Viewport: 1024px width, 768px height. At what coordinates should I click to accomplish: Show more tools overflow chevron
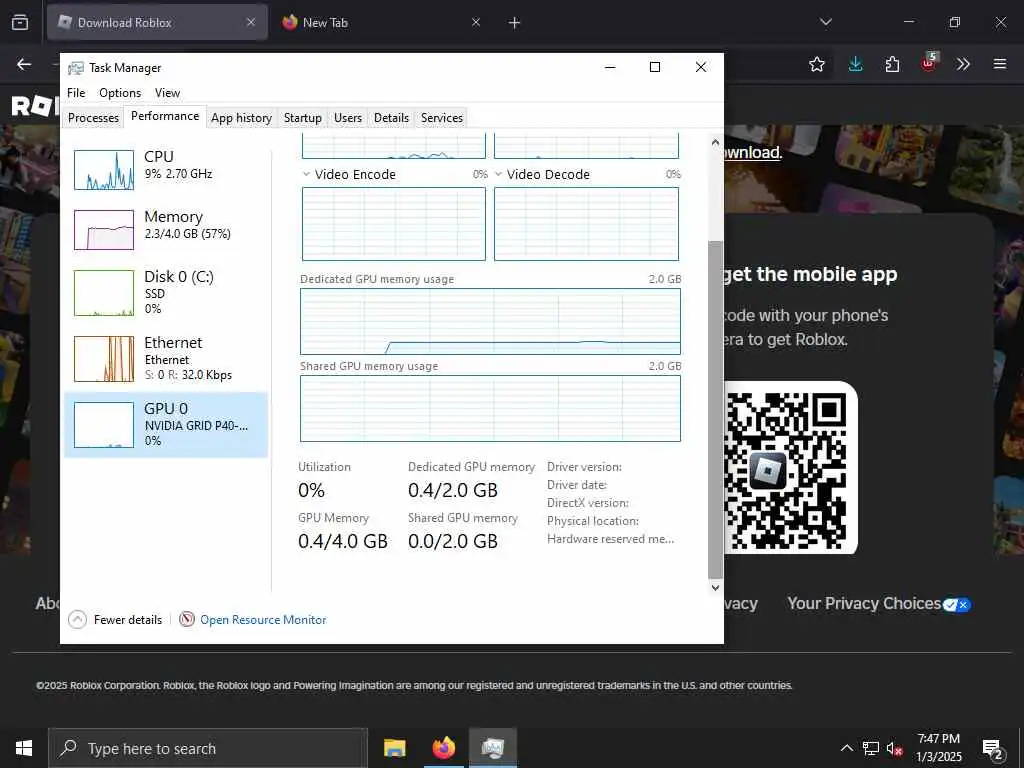(963, 64)
